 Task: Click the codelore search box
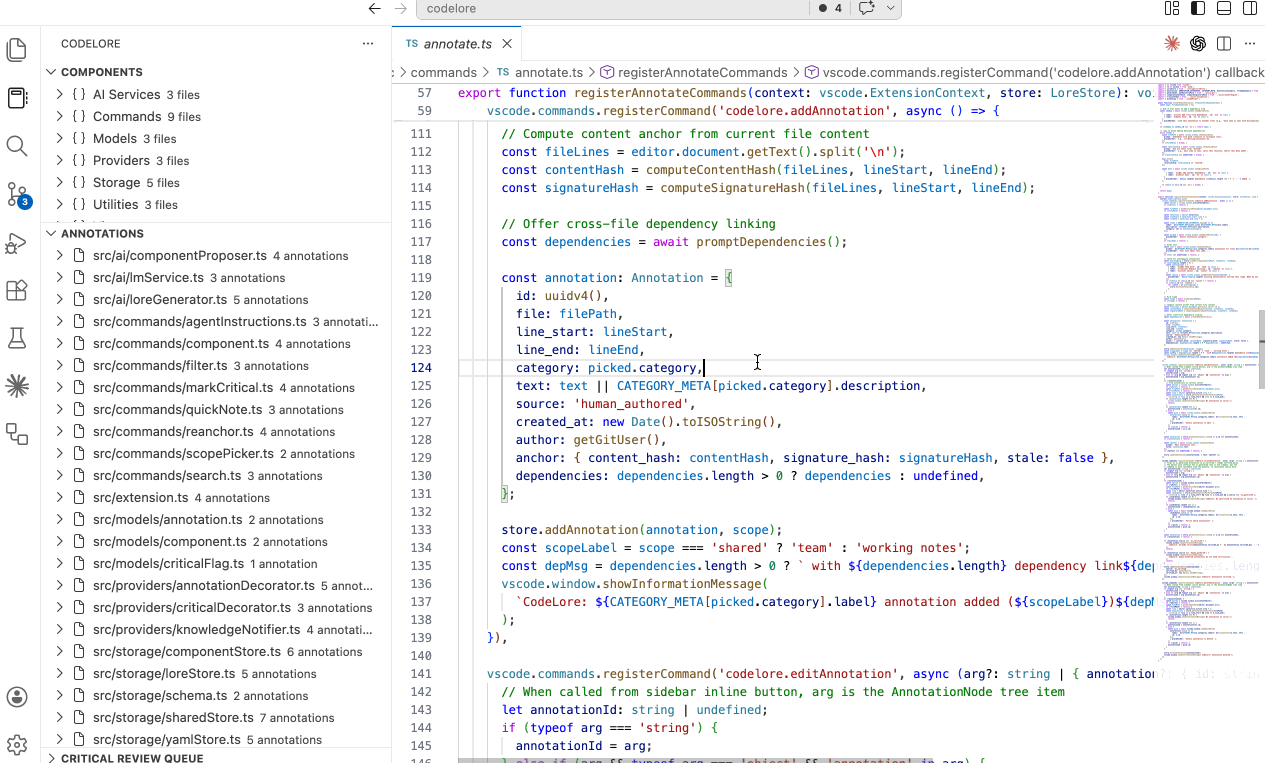click(612, 8)
